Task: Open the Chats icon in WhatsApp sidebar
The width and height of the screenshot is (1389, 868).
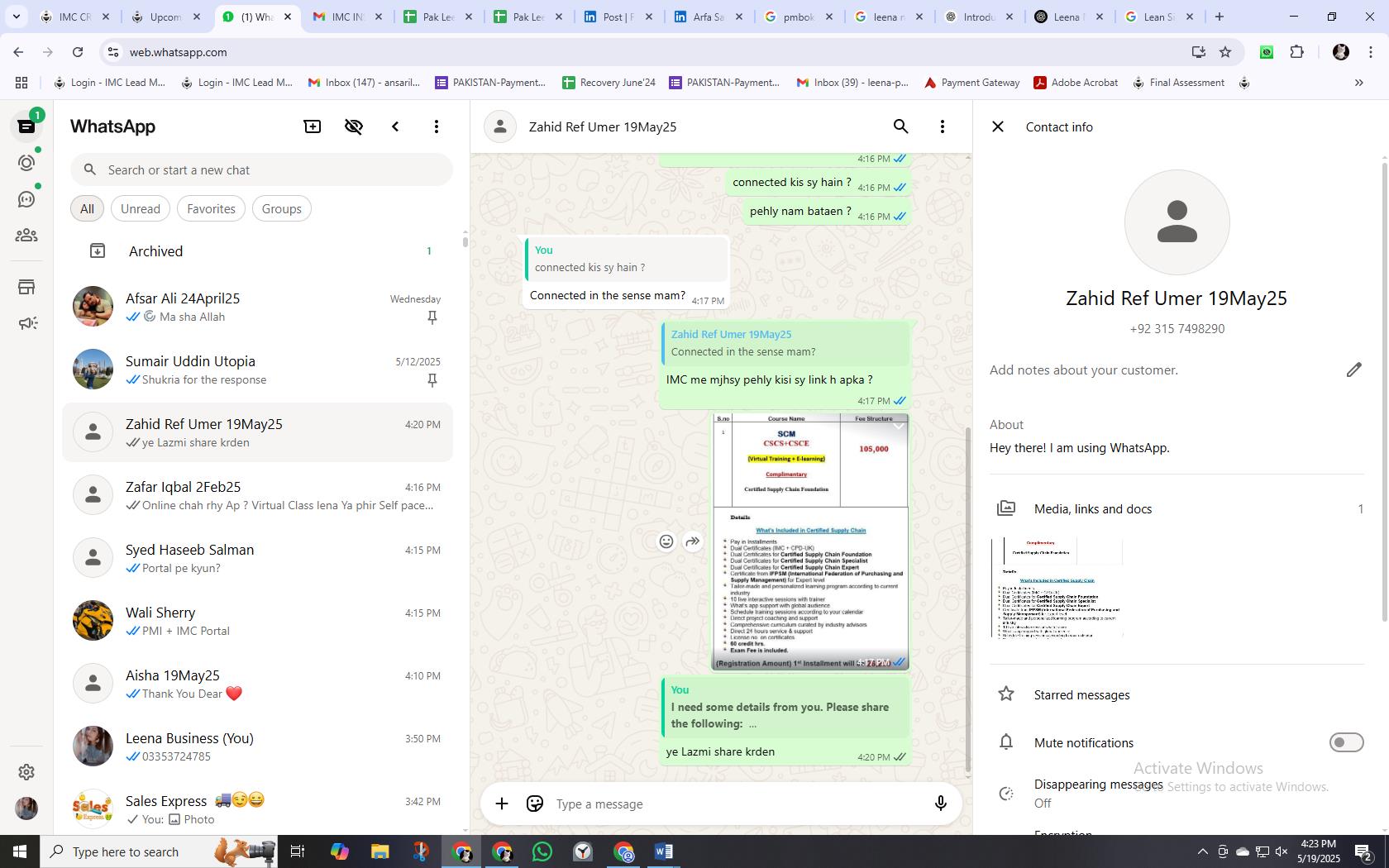Action: [26, 126]
